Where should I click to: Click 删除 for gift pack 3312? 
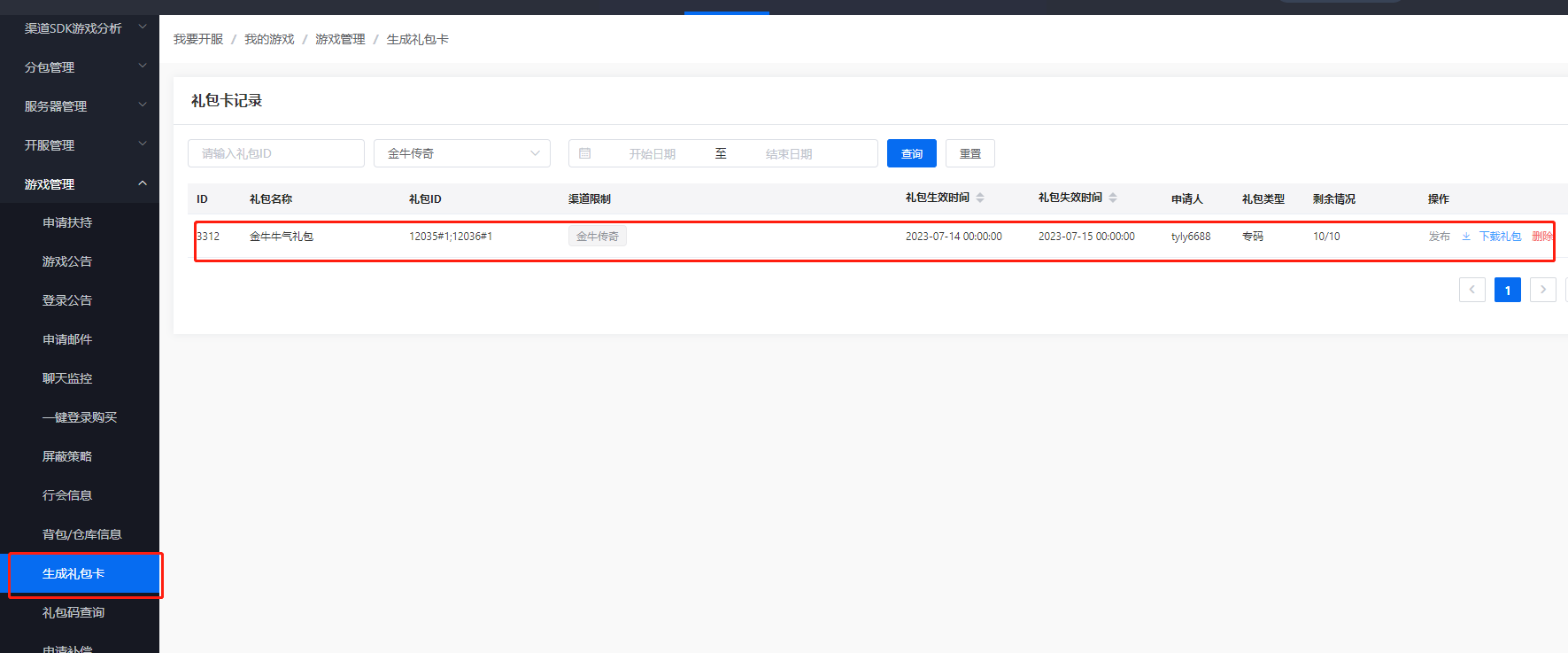pyautogui.click(x=1542, y=237)
